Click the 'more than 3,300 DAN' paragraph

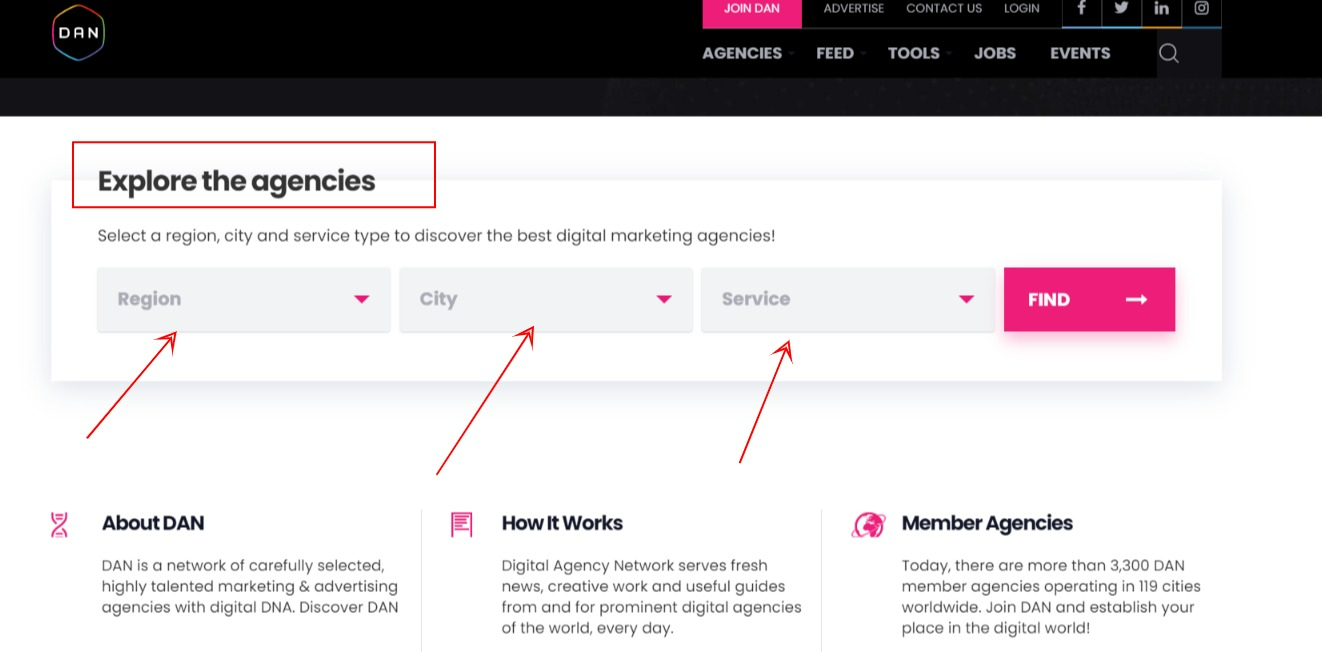point(1051,597)
